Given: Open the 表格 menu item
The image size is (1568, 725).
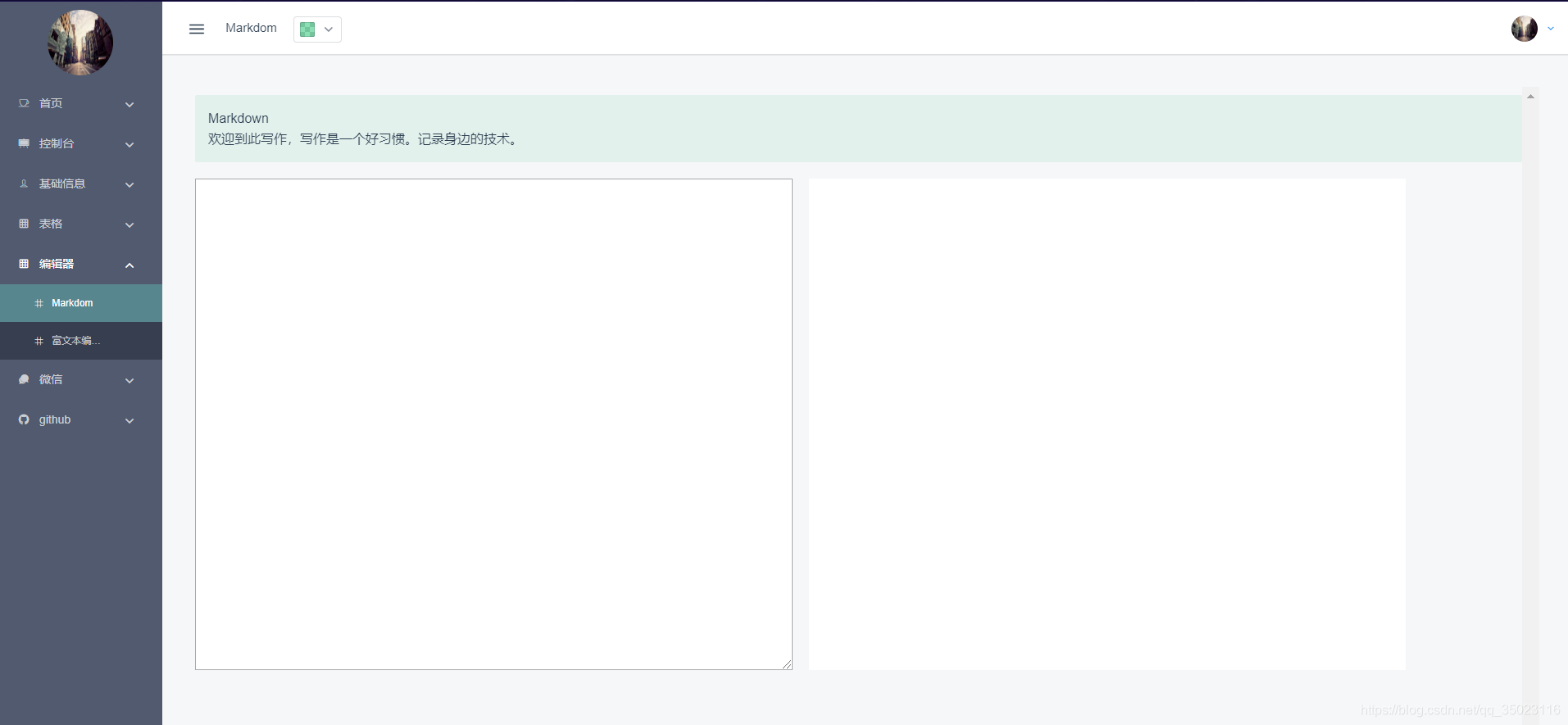Looking at the screenshot, I should (x=81, y=224).
